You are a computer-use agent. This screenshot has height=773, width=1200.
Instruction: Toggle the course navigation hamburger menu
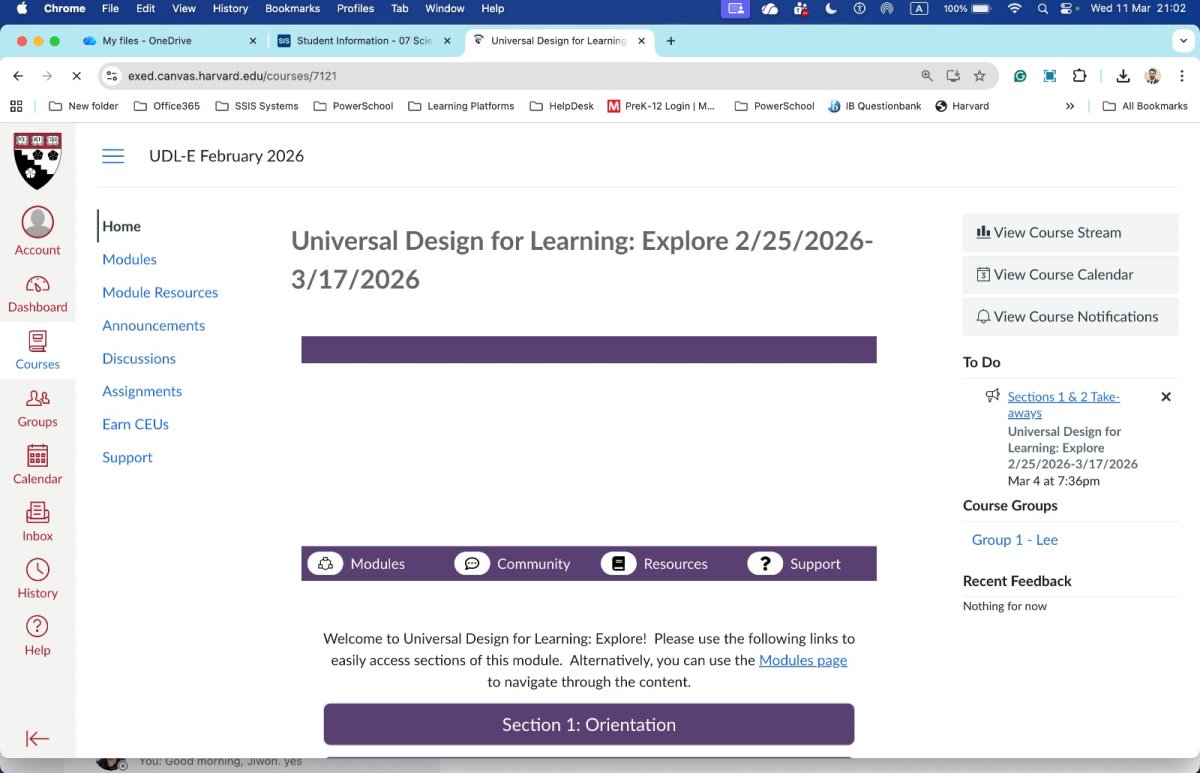(113, 156)
